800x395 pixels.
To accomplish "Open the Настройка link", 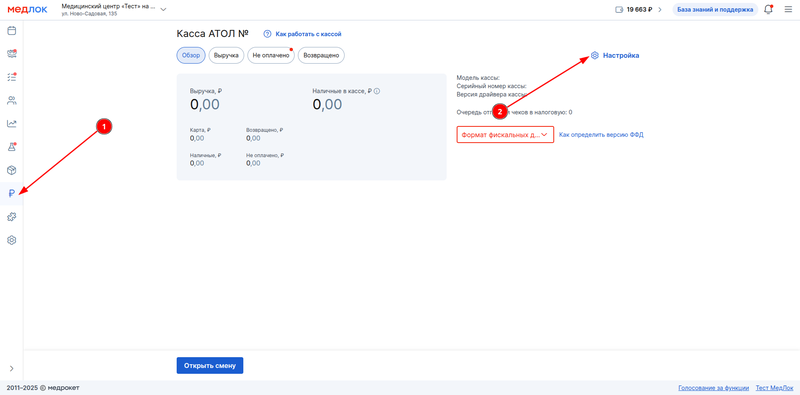I will (x=615, y=55).
